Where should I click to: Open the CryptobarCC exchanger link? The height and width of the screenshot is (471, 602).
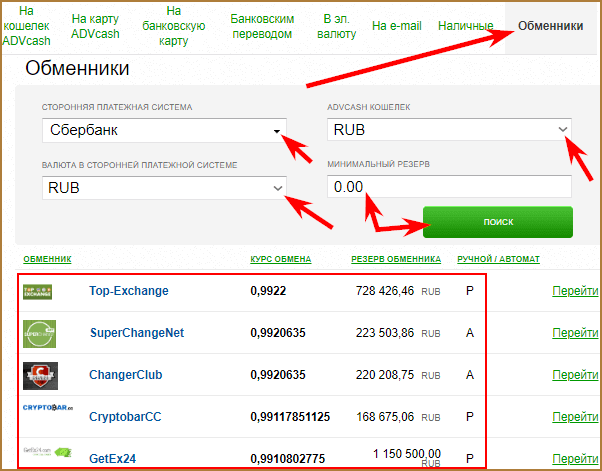pyautogui.click(x=125, y=417)
